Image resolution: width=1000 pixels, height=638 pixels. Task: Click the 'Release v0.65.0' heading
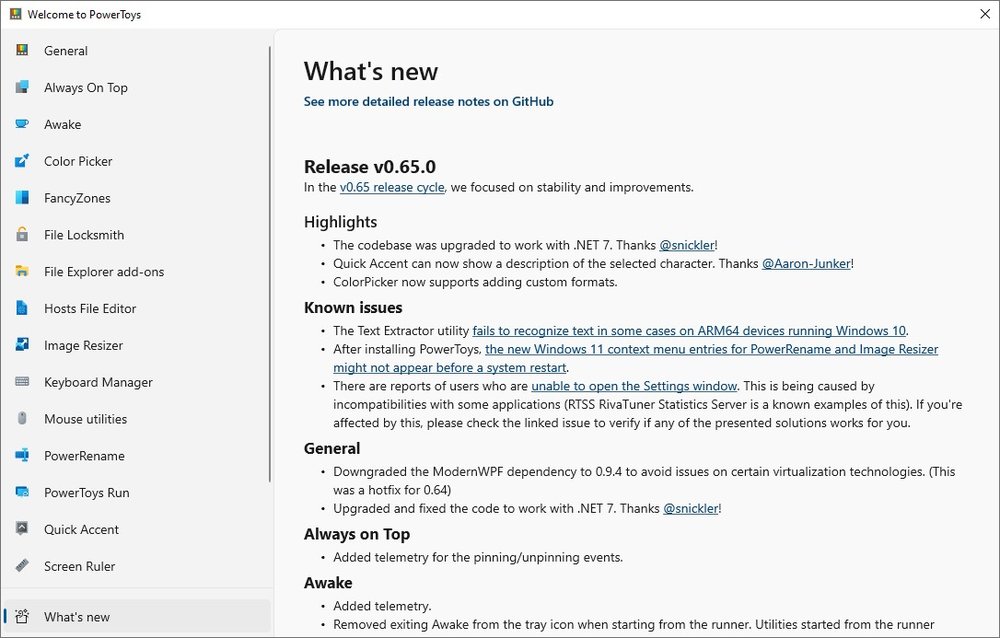370,167
